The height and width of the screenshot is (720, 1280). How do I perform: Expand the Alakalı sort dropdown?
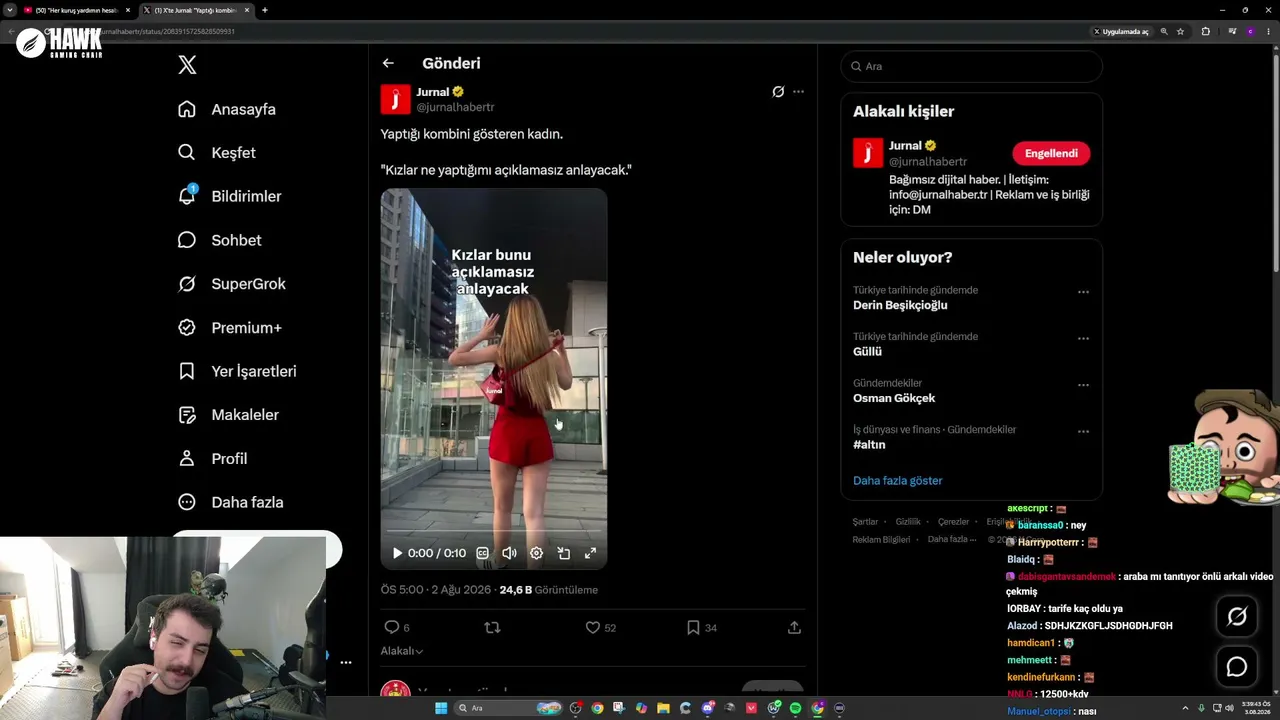pos(401,651)
